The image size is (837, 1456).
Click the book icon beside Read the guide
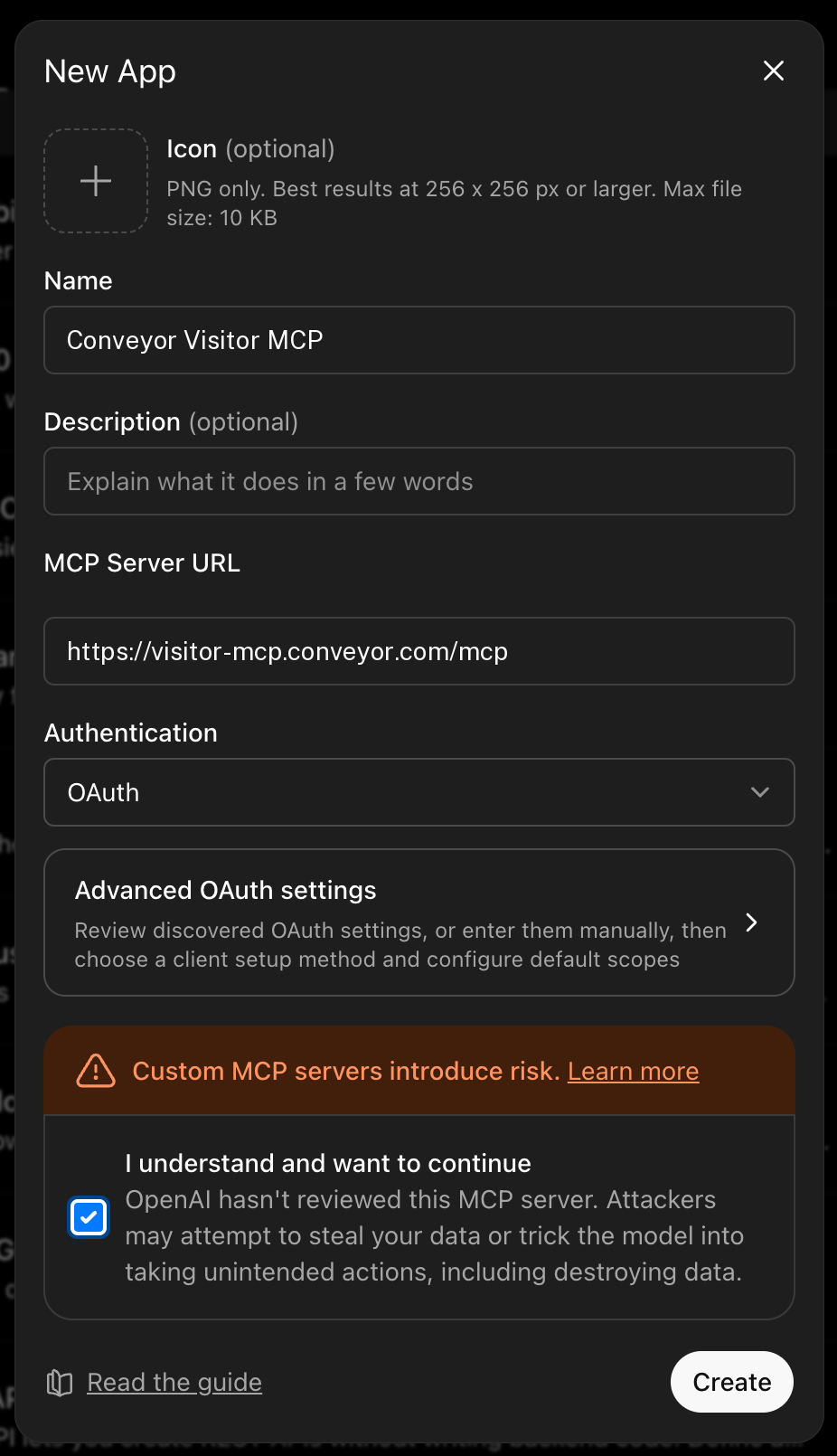point(60,1383)
